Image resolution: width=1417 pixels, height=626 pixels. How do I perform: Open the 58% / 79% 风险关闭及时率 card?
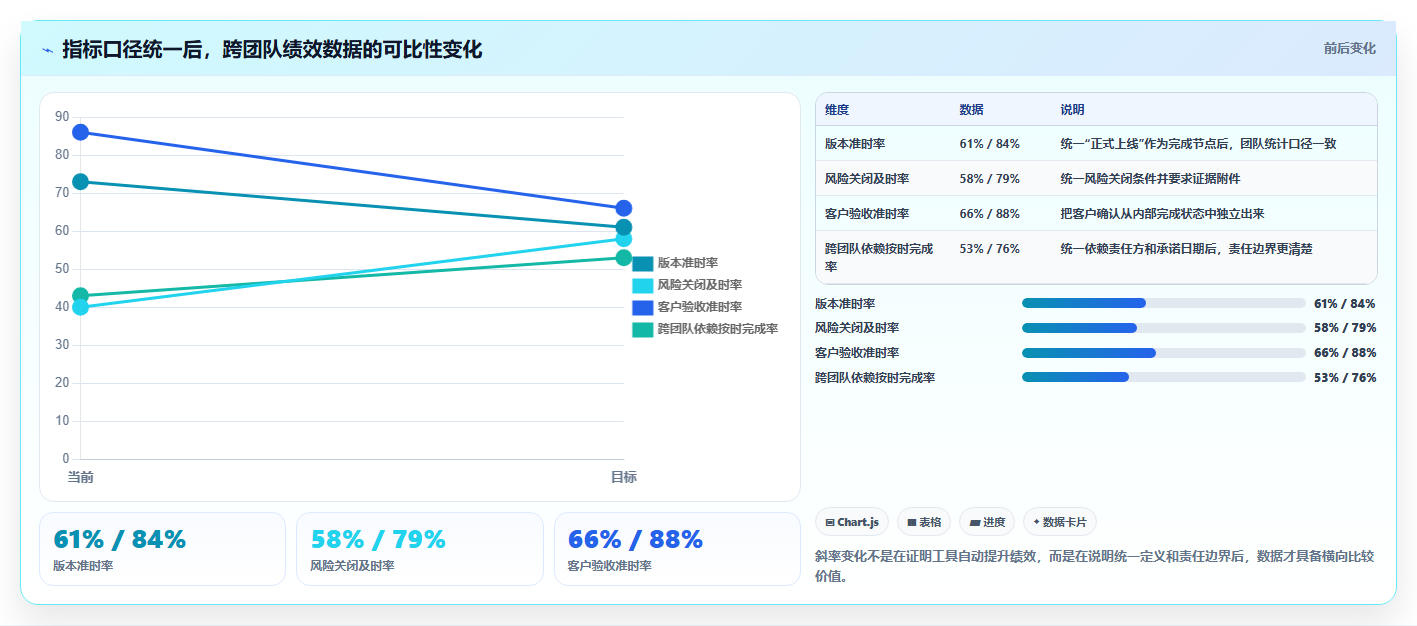coord(420,549)
